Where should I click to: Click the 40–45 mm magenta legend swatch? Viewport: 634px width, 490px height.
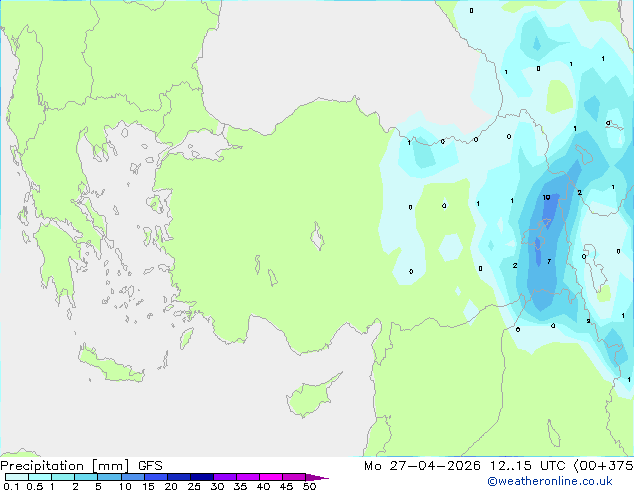pos(271,477)
